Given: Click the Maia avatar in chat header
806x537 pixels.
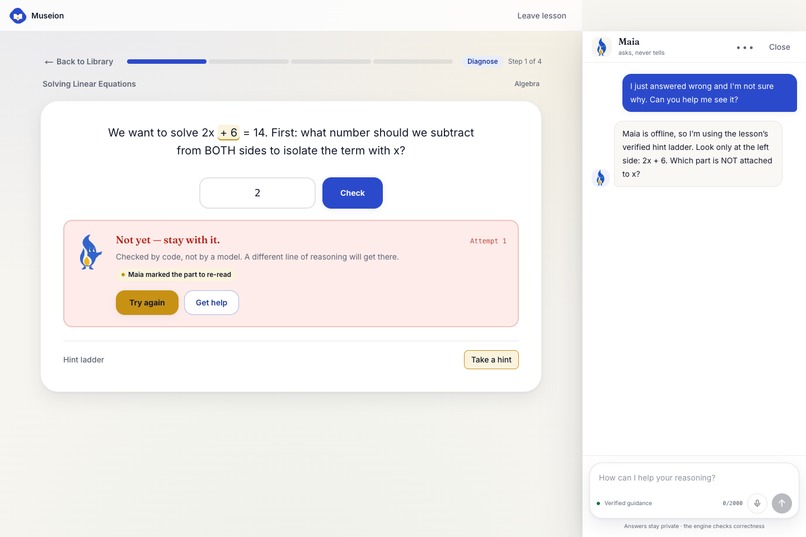Looking at the screenshot, I should click(x=601, y=47).
